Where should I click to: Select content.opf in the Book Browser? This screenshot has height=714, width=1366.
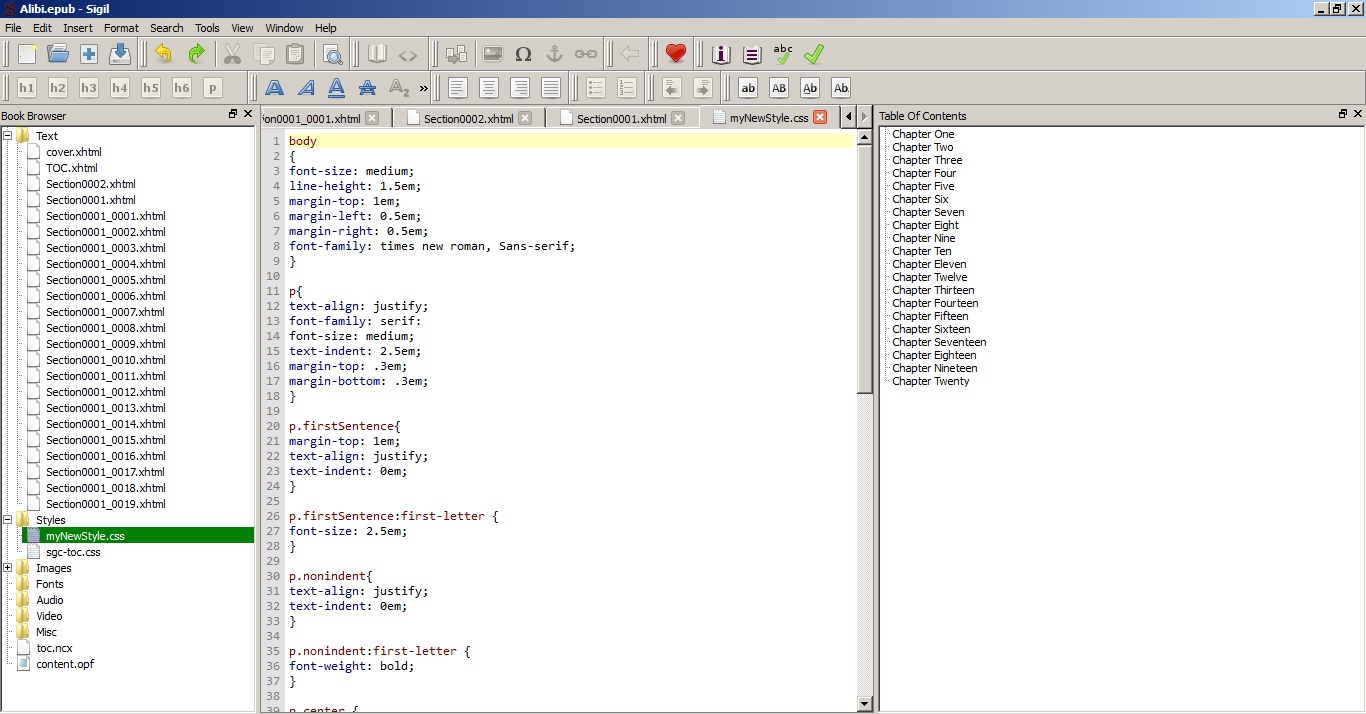click(65, 664)
